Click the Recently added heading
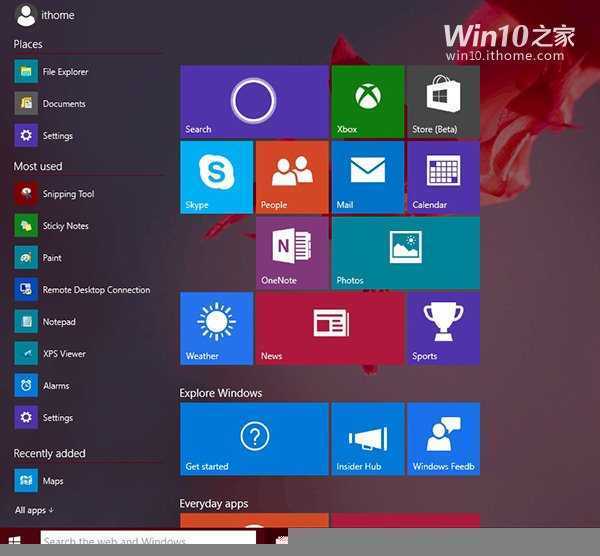The image size is (600, 556). [49, 453]
